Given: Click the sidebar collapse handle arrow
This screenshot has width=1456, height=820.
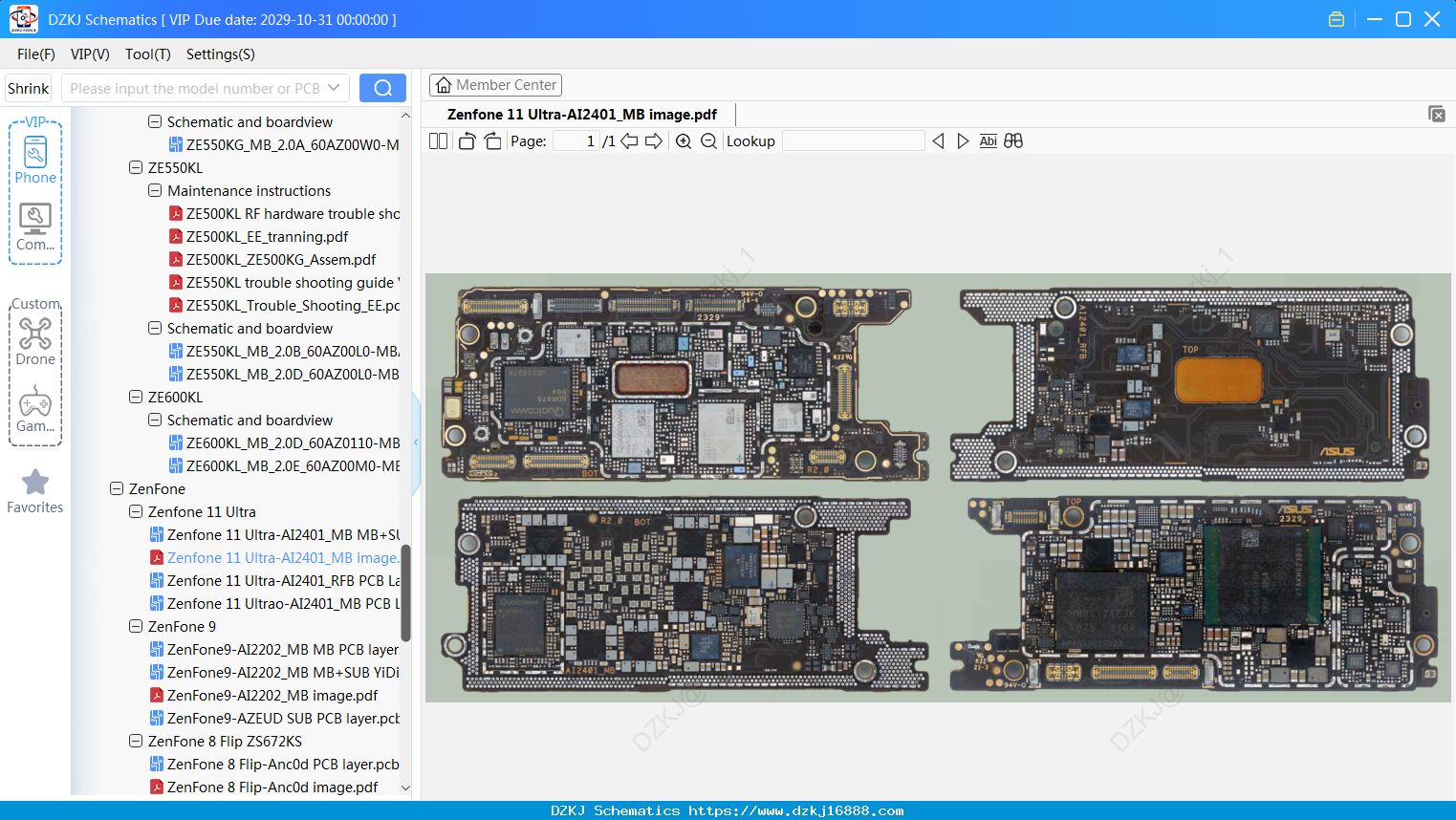Looking at the screenshot, I should pyautogui.click(x=416, y=442).
